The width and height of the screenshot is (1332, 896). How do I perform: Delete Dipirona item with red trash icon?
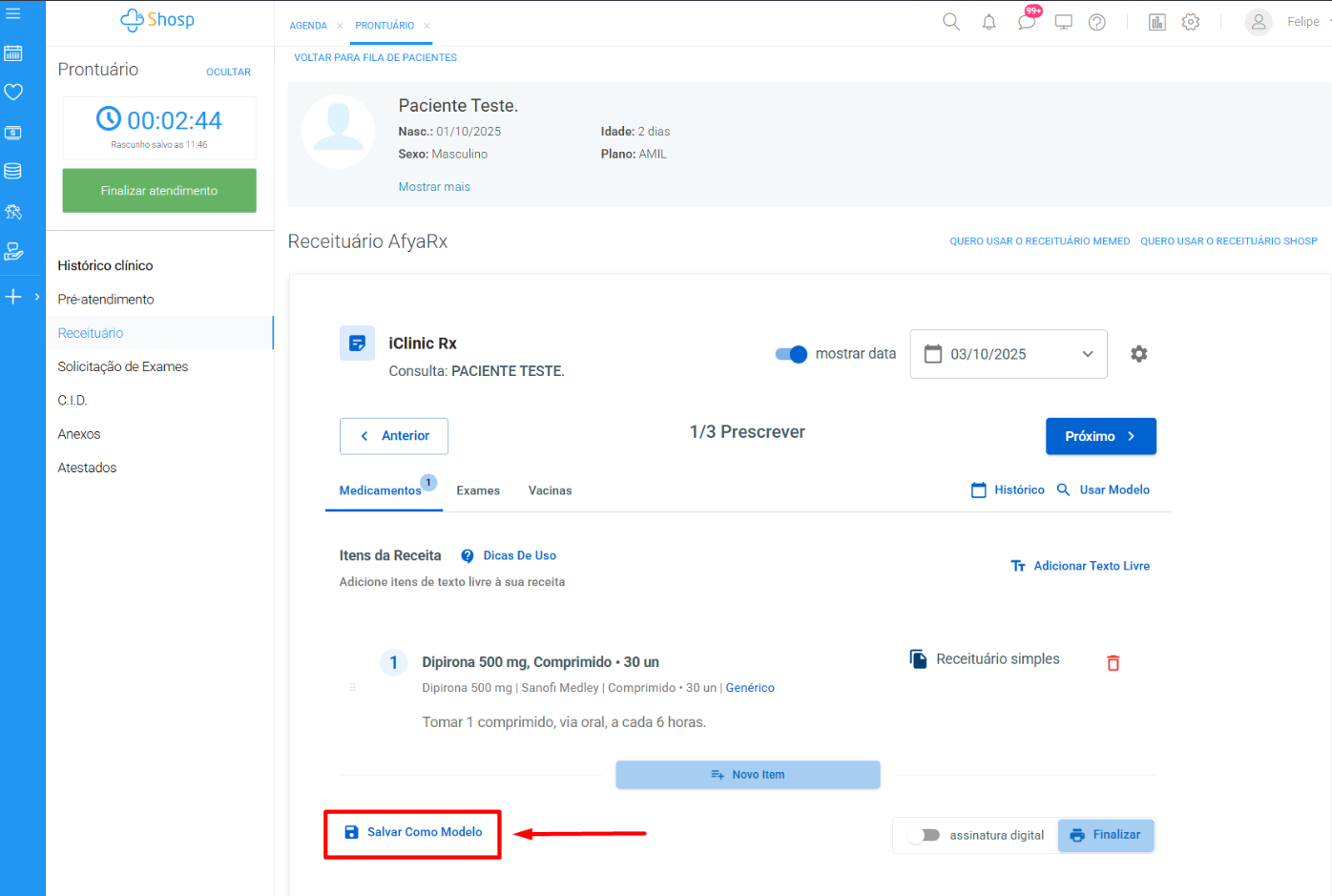tap(1113, 663)
